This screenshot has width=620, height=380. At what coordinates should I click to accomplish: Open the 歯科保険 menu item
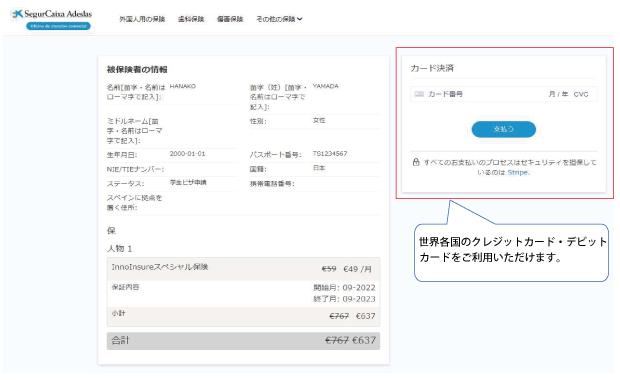pyautogui.click(x=191, y=19)
